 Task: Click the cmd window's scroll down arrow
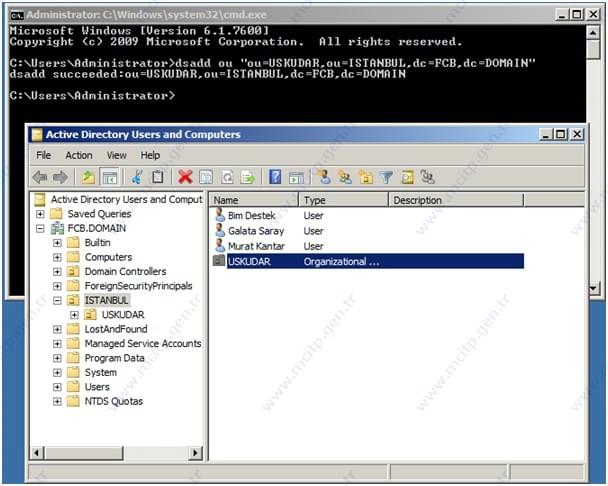click(593, 288)
